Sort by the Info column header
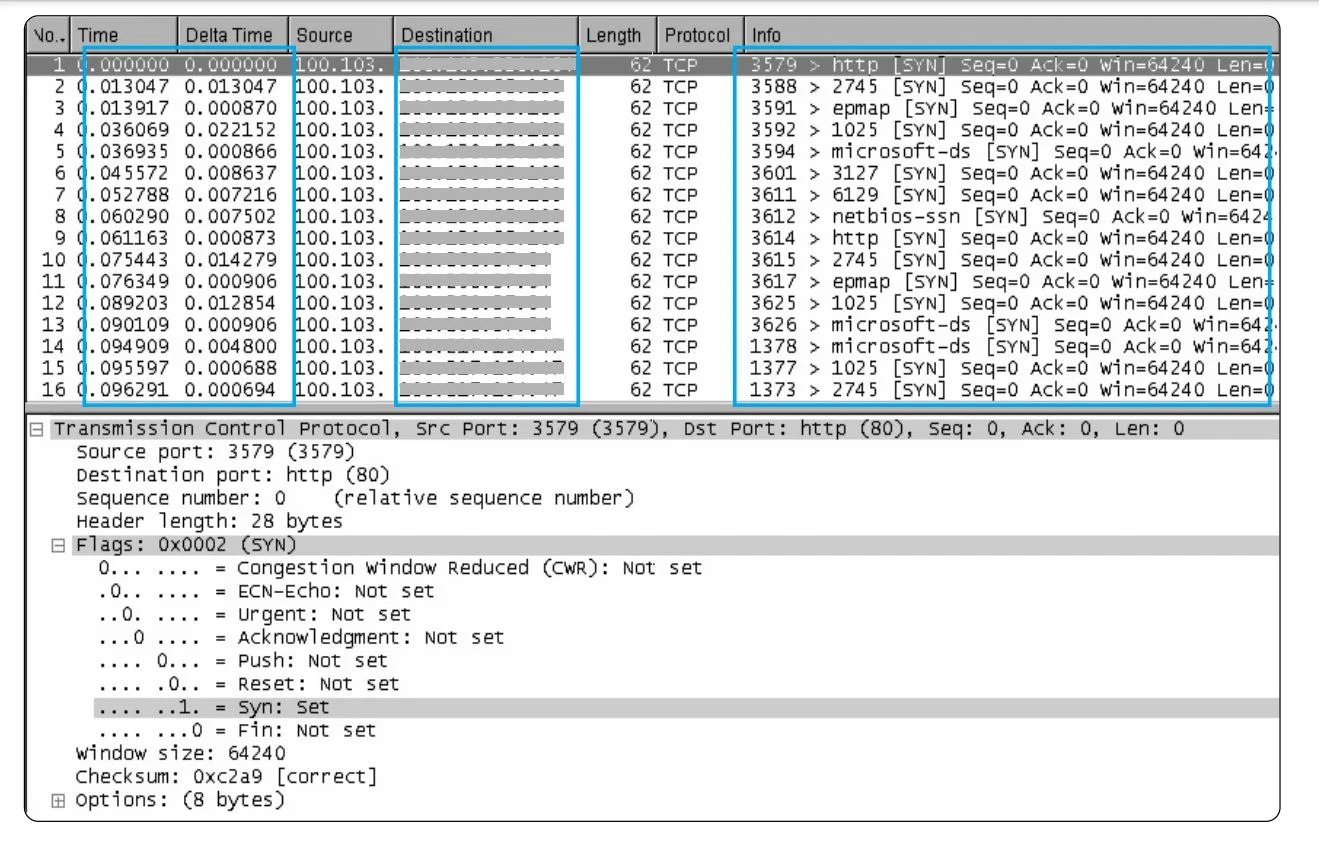1319x841 pixels. pyautogui.click(x=1011, y=35)
